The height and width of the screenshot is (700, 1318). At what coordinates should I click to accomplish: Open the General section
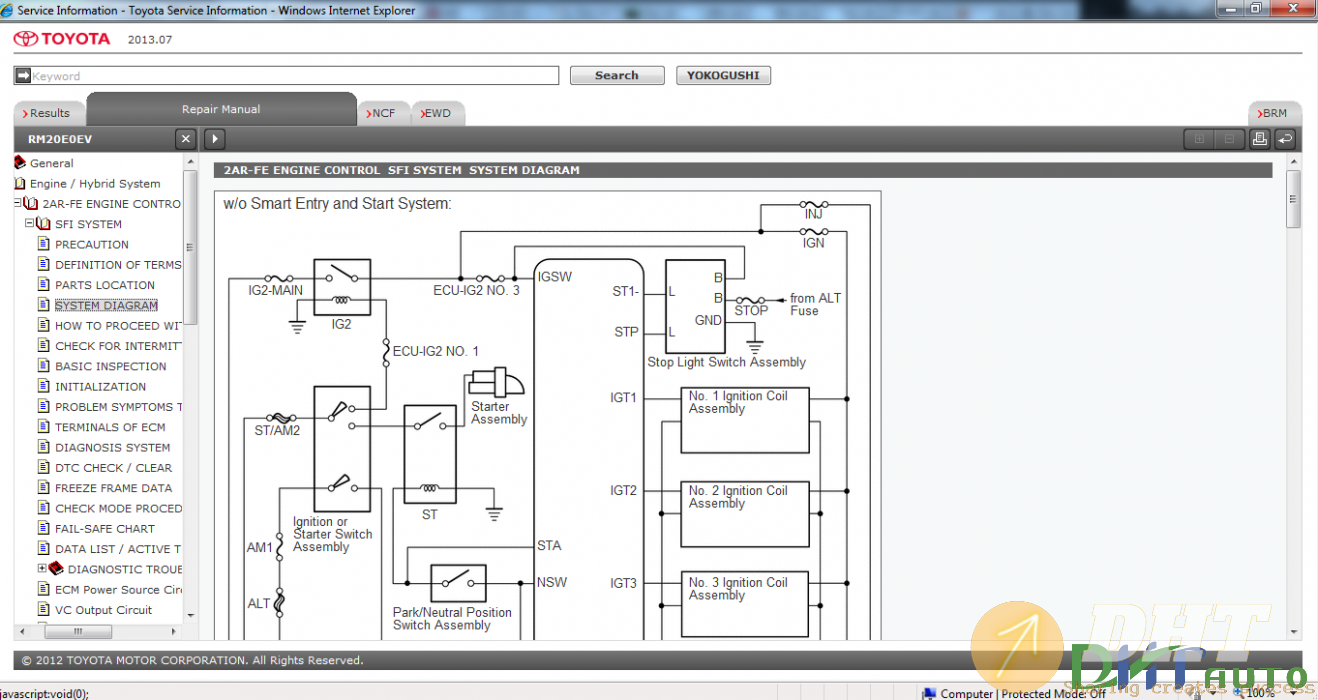click(52, 163)
